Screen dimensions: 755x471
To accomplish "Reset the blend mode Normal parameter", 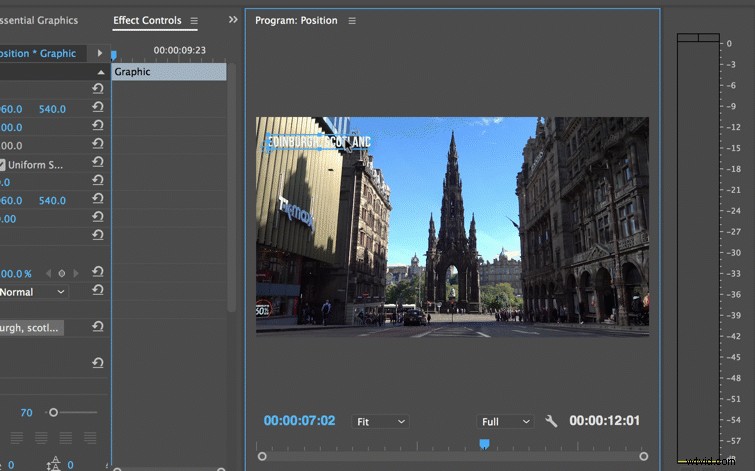I will tap(98, 289).
